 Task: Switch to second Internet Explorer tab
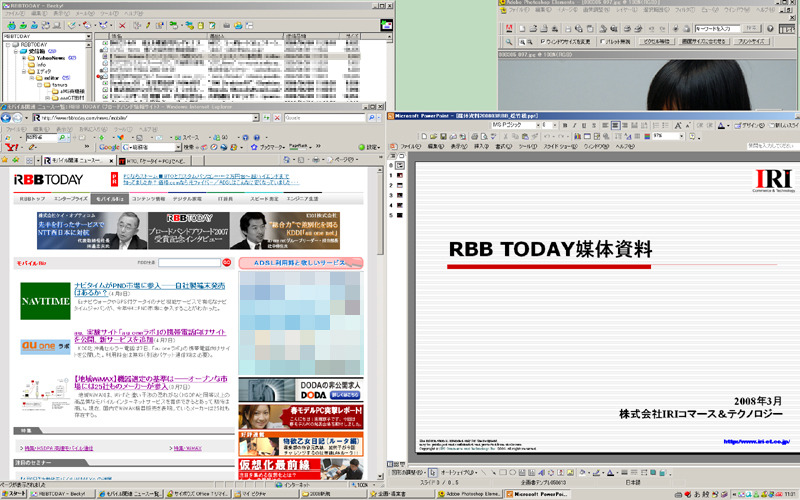(x=154, y=161)
